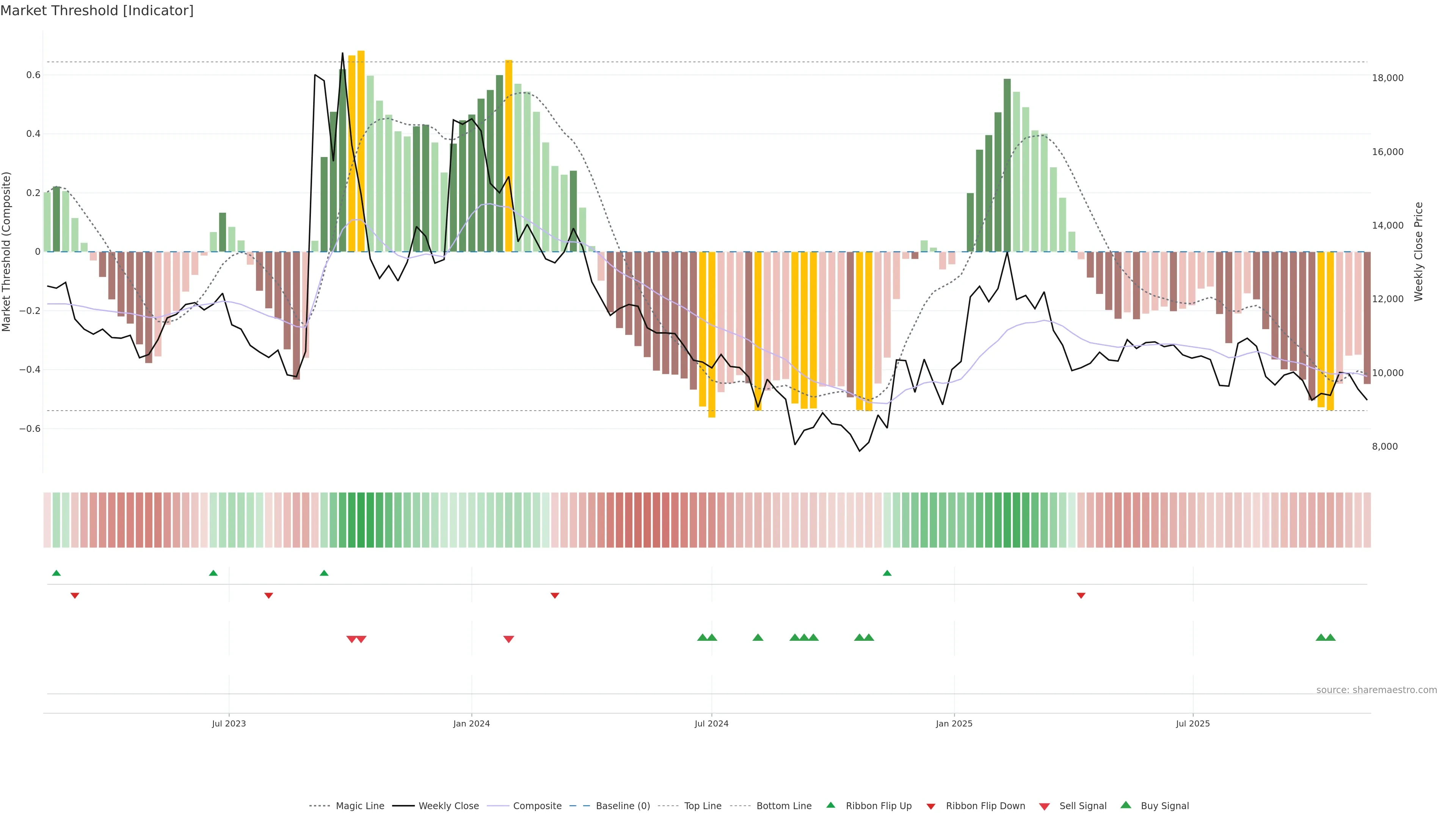Click the single sell signal marker near Jan 2024

coord(508,639)
